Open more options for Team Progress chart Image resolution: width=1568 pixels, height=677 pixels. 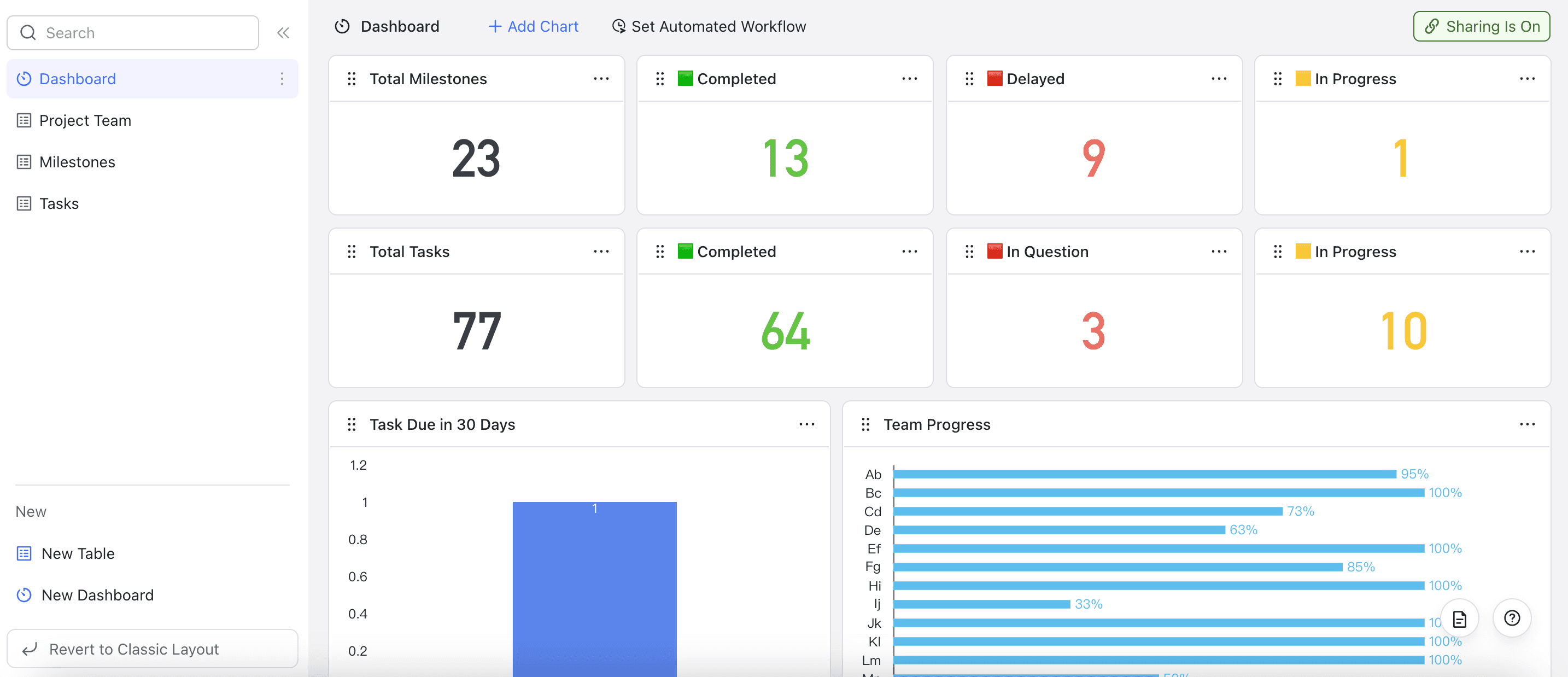pyautogui.click(x=1526, y=424)
